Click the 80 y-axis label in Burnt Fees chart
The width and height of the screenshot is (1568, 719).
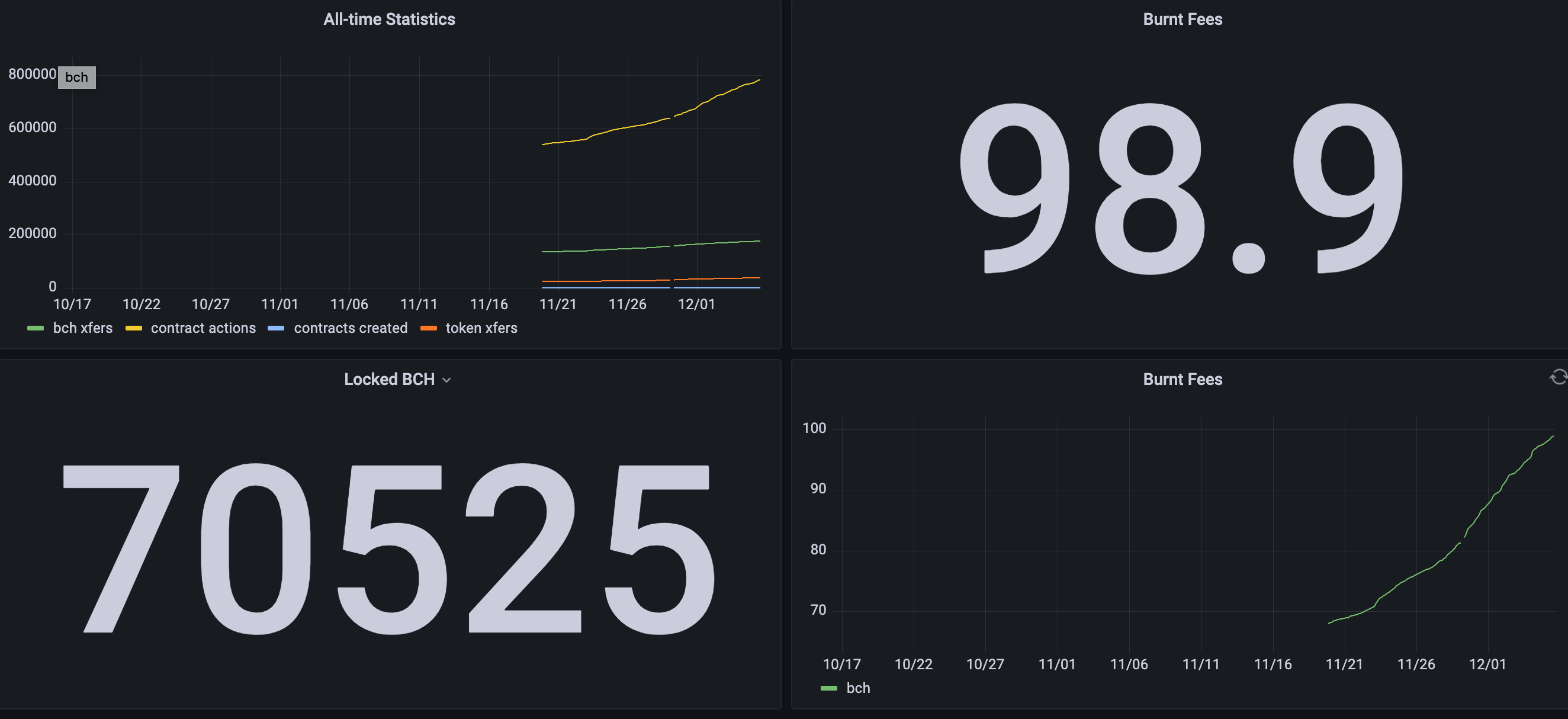coord(819,550)
